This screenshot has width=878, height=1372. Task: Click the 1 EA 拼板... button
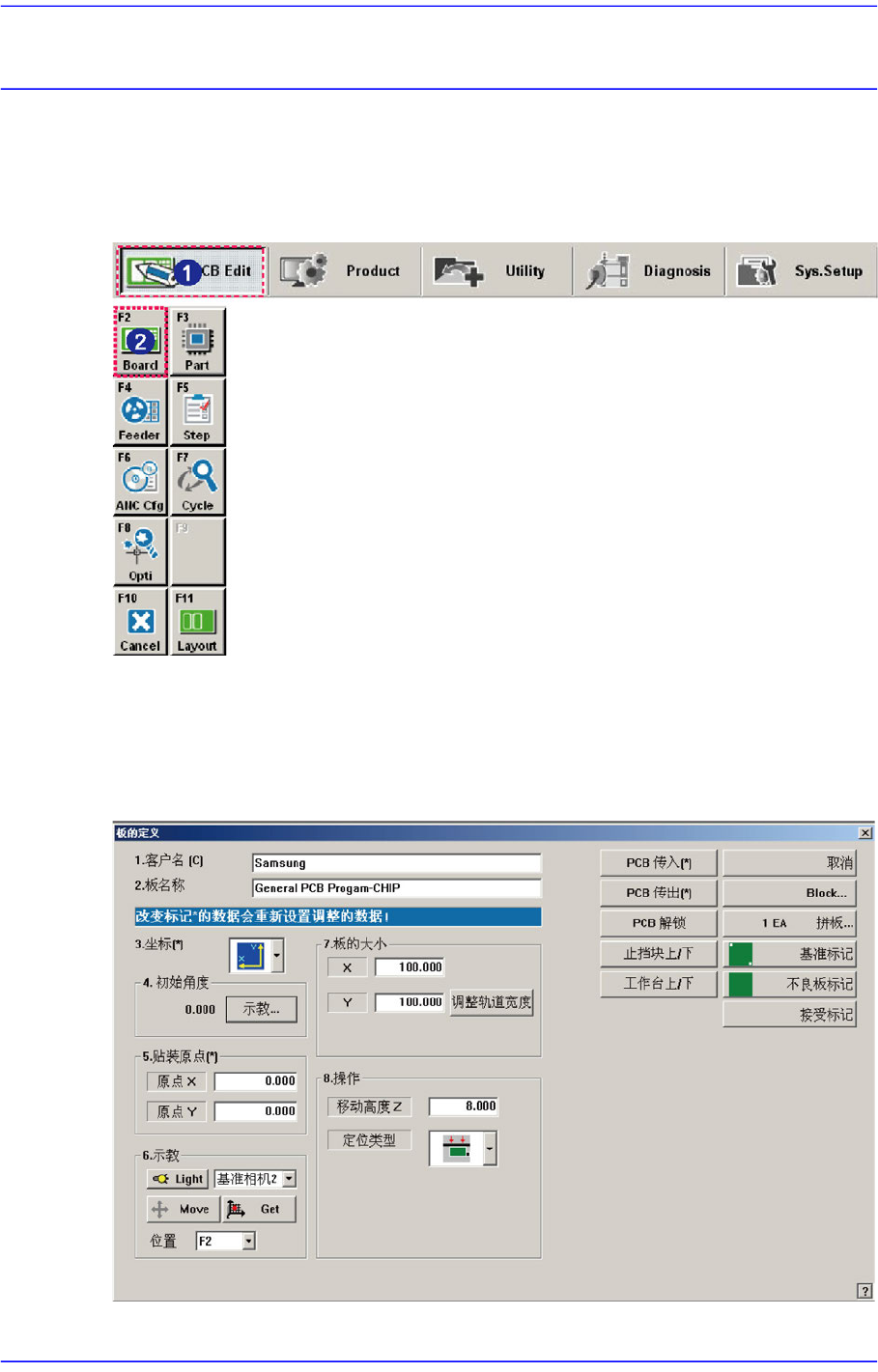(790, 923)
